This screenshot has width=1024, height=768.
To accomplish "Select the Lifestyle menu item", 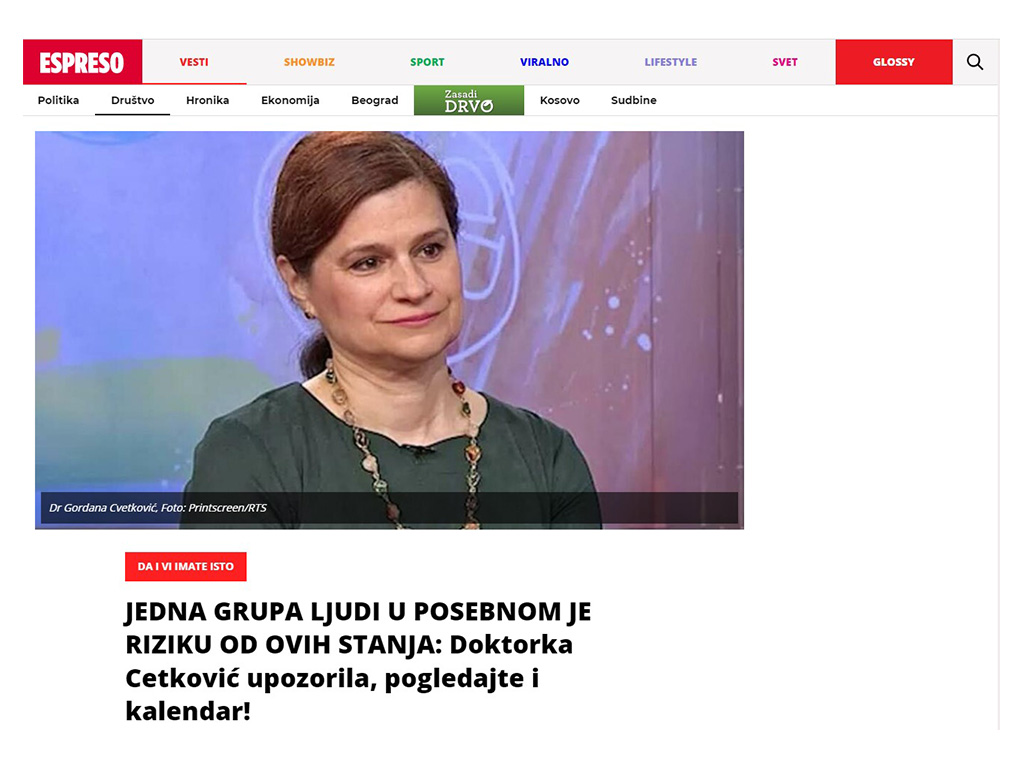I will [671, 62].
